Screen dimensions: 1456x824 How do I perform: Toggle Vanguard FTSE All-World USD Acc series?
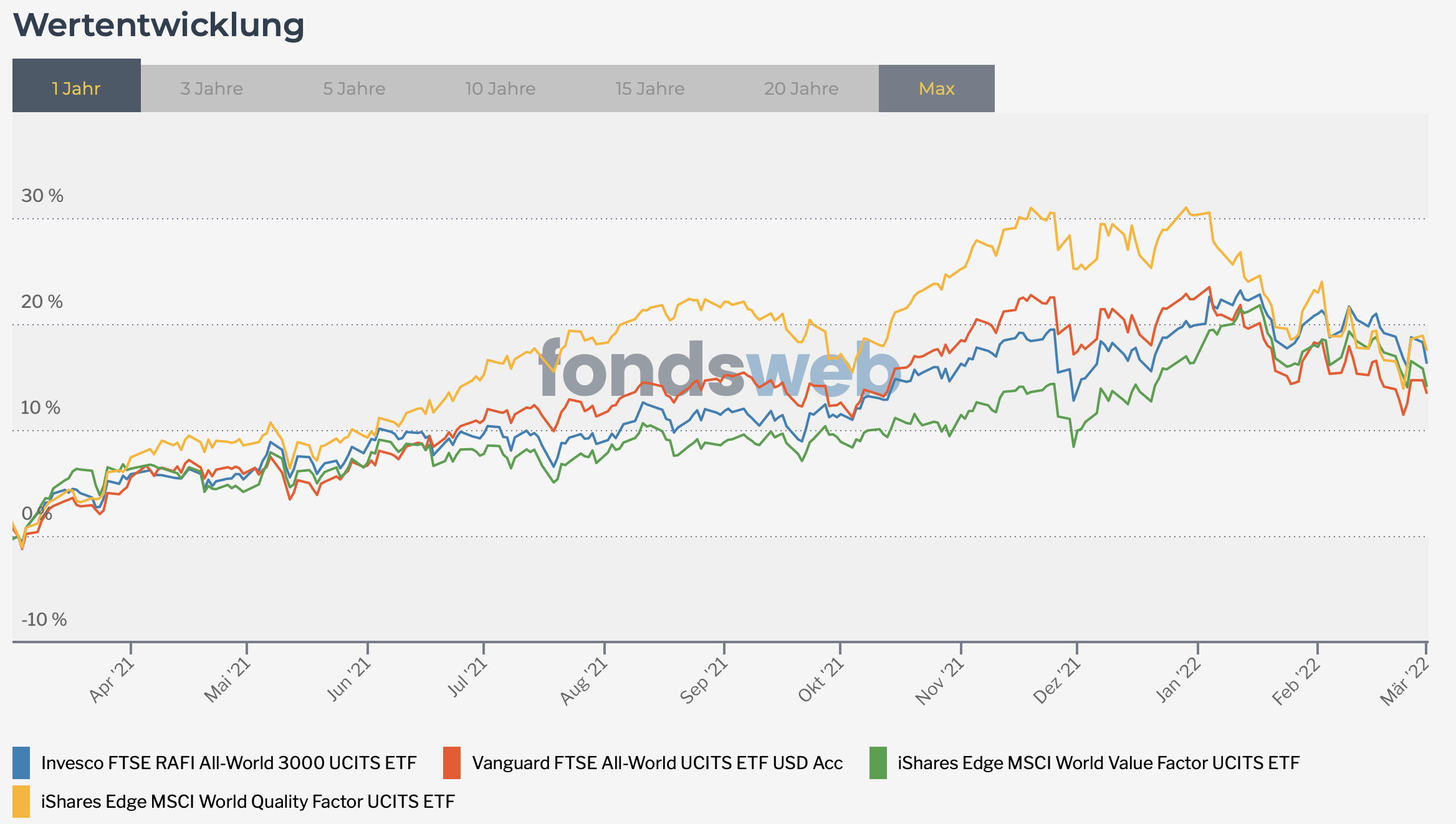pyautogui.click(x=657, y=763)
